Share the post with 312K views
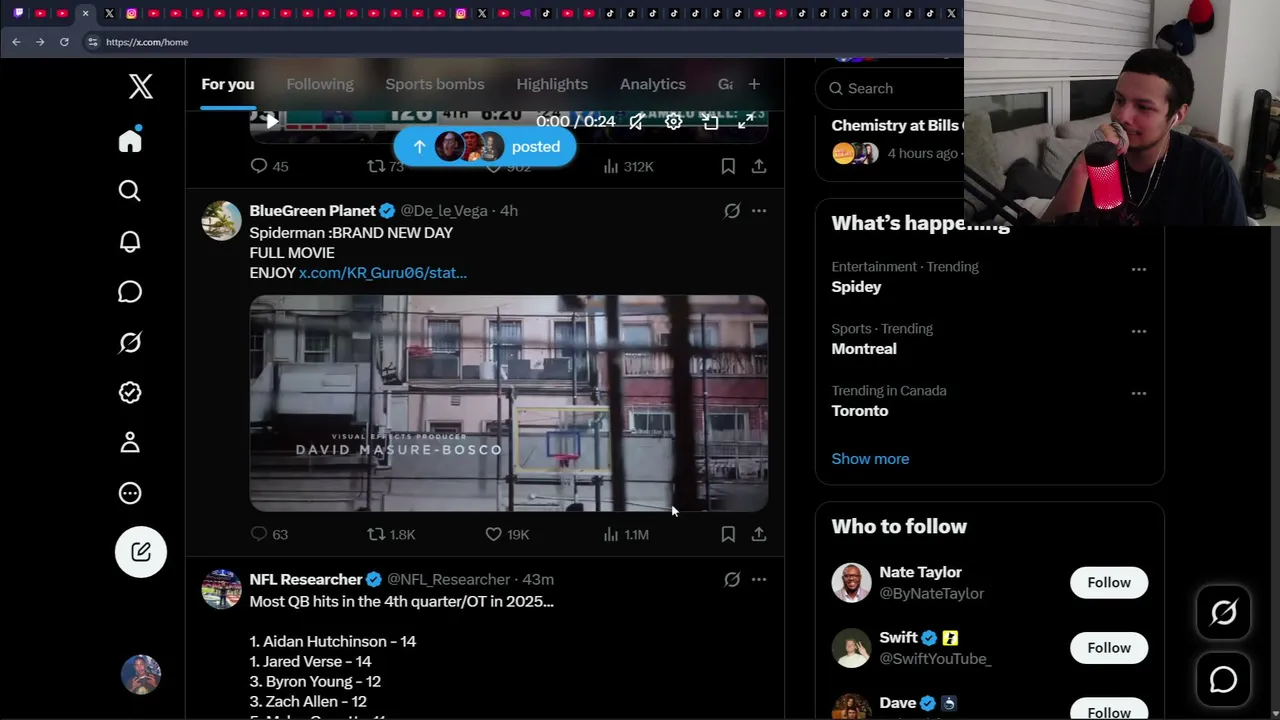Viewport: 1280px width, 720px height. point(759,166)
